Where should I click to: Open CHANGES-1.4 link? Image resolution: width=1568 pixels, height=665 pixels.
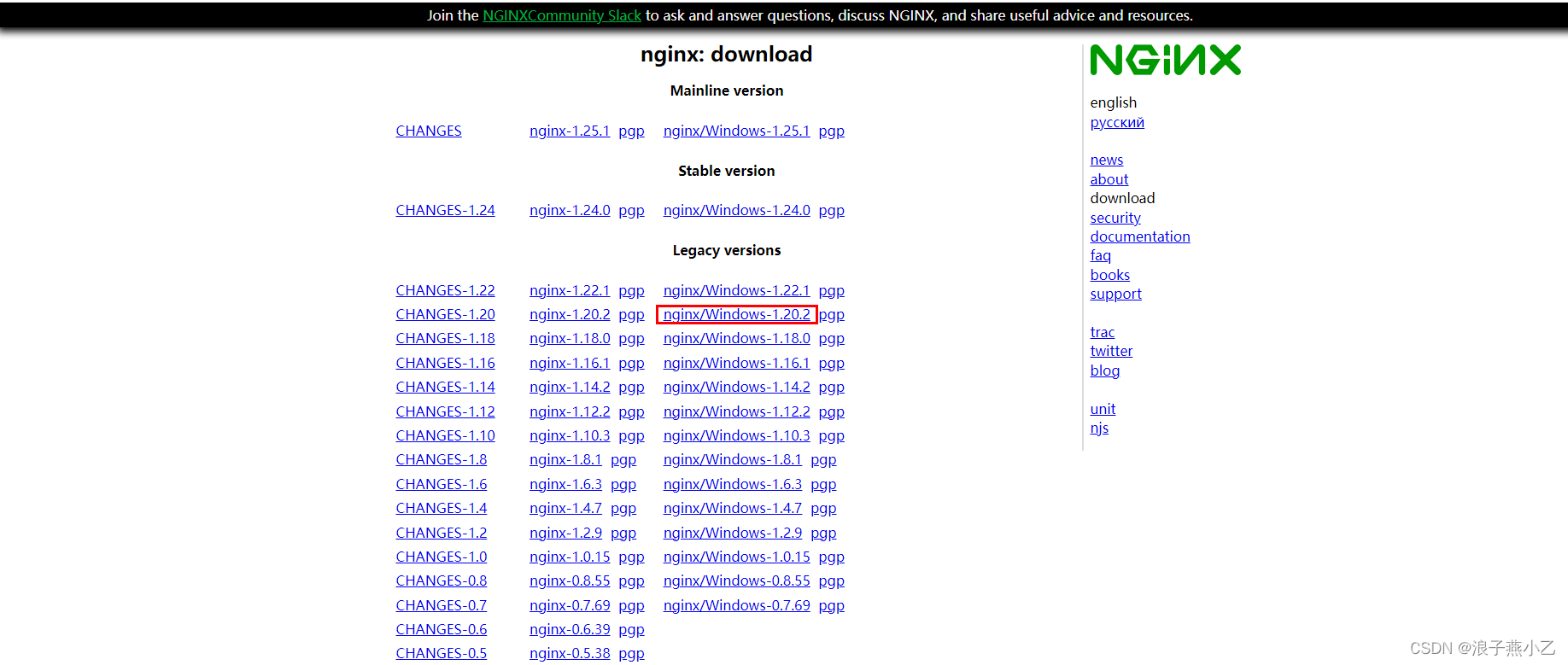click(442, 508)
